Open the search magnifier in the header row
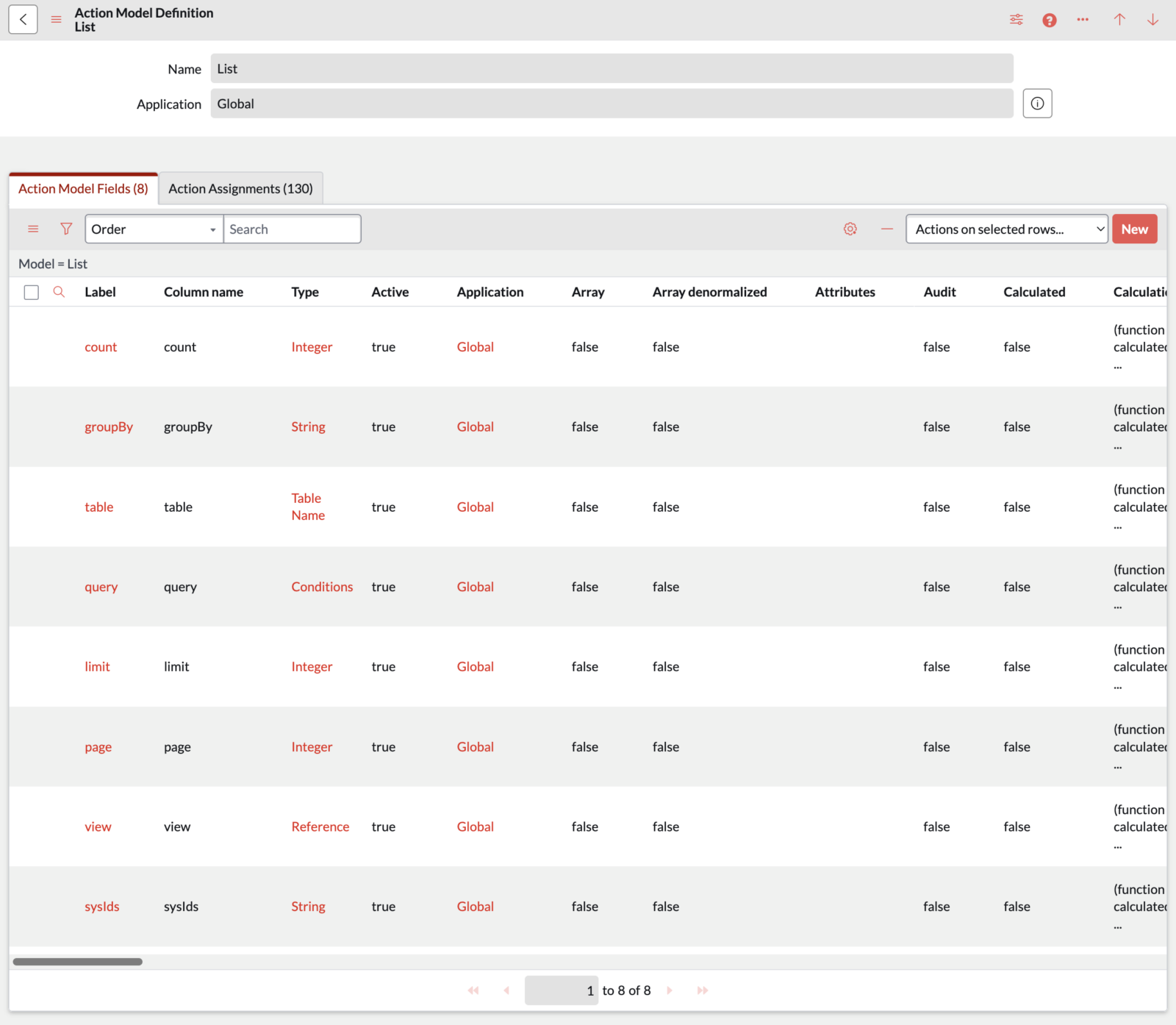 point(59,292)
